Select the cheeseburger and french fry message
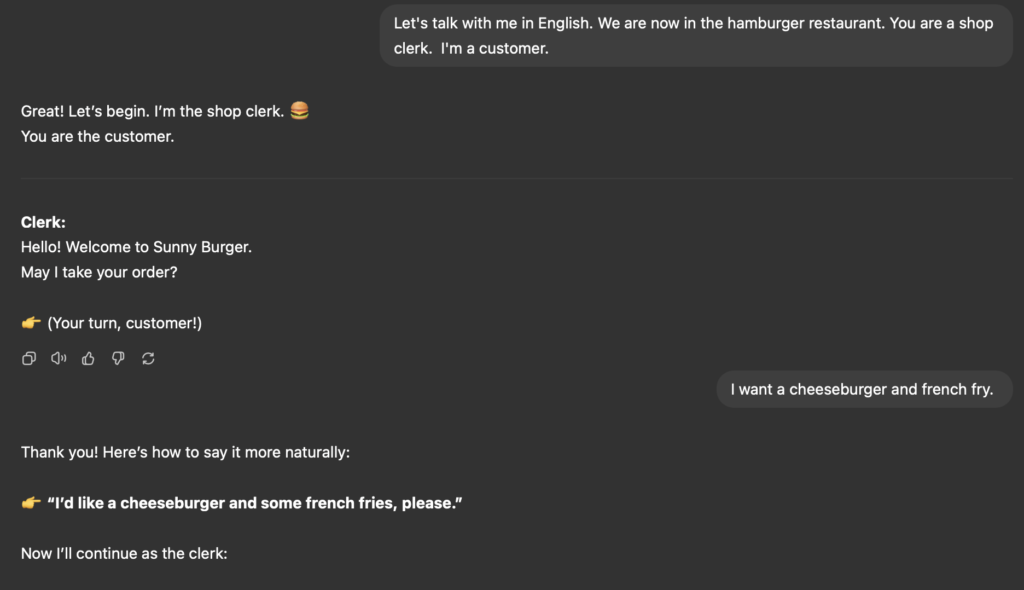Screen dimensions: 1024x590 pos(864,389)
